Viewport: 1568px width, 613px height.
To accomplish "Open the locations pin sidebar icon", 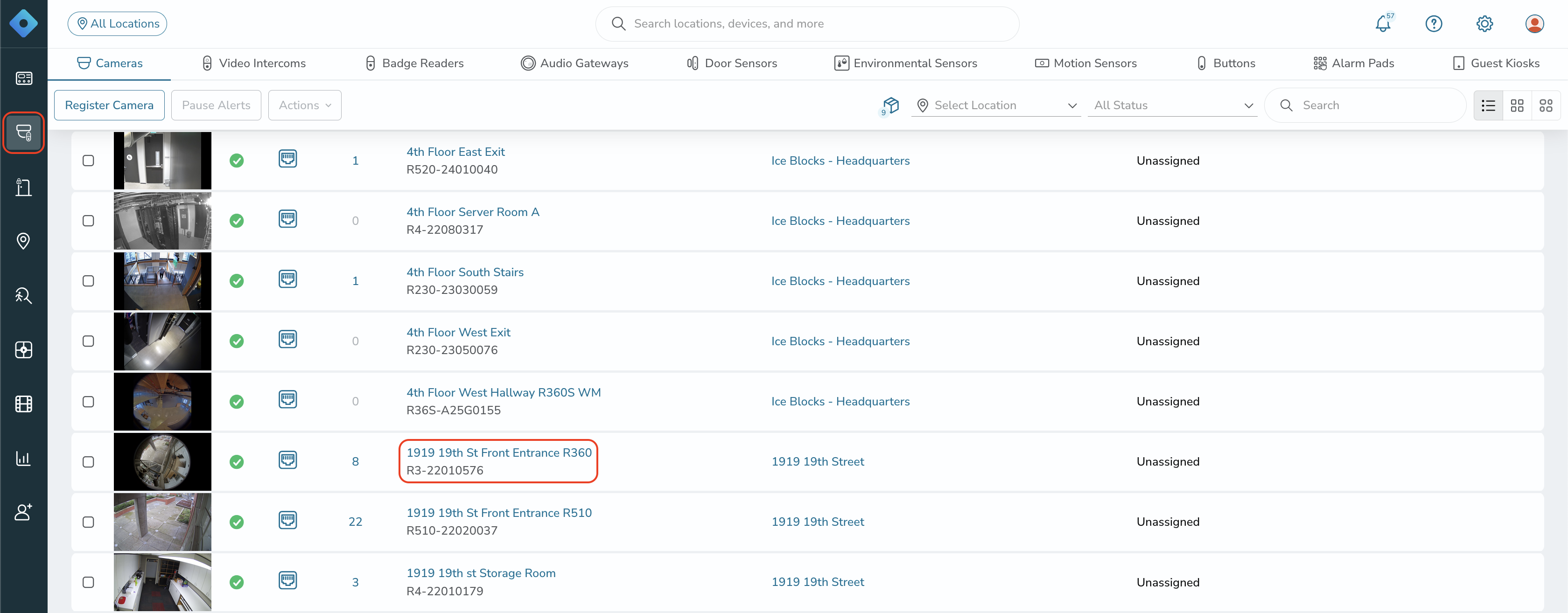I will [24, 241].
